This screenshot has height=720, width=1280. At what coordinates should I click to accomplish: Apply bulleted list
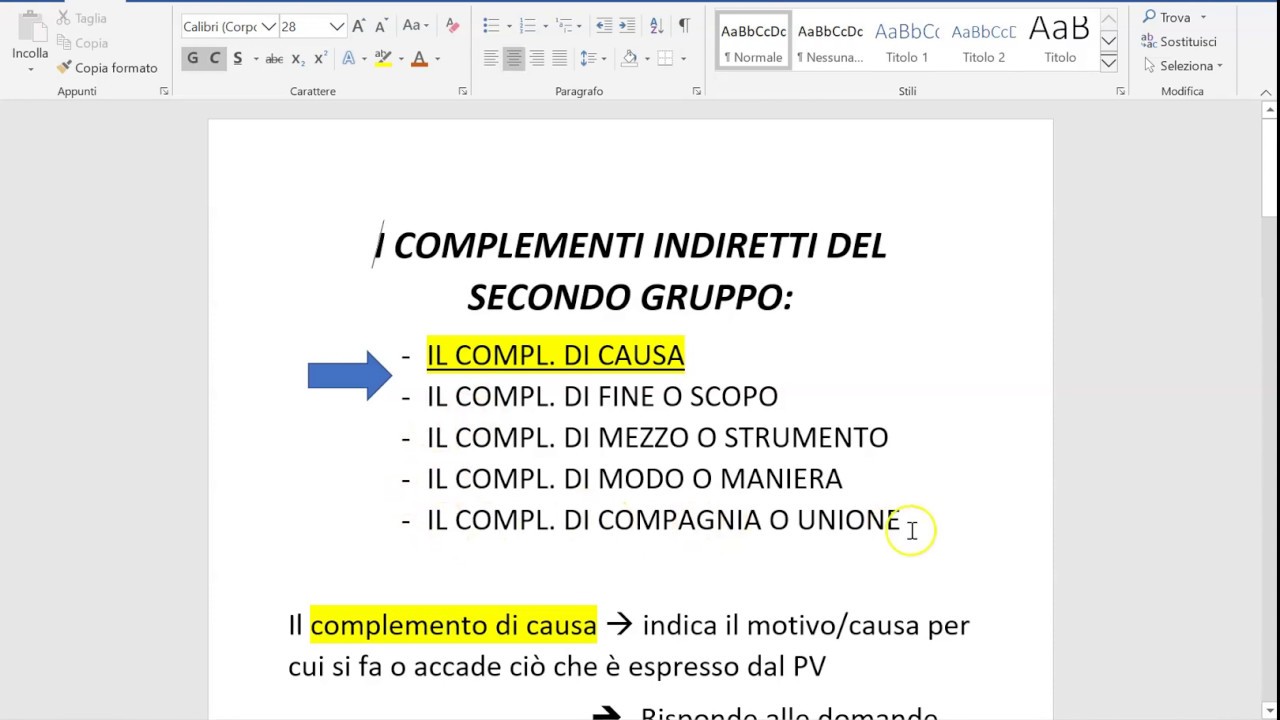[491, 26]
